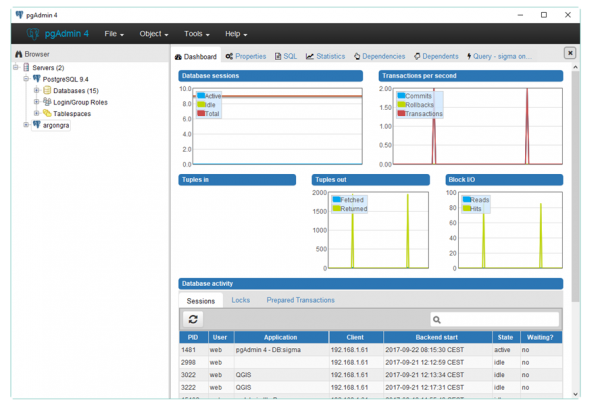Expand the argongra server node
The width and height of the screenshot is (600, 406).
[25, 125]
